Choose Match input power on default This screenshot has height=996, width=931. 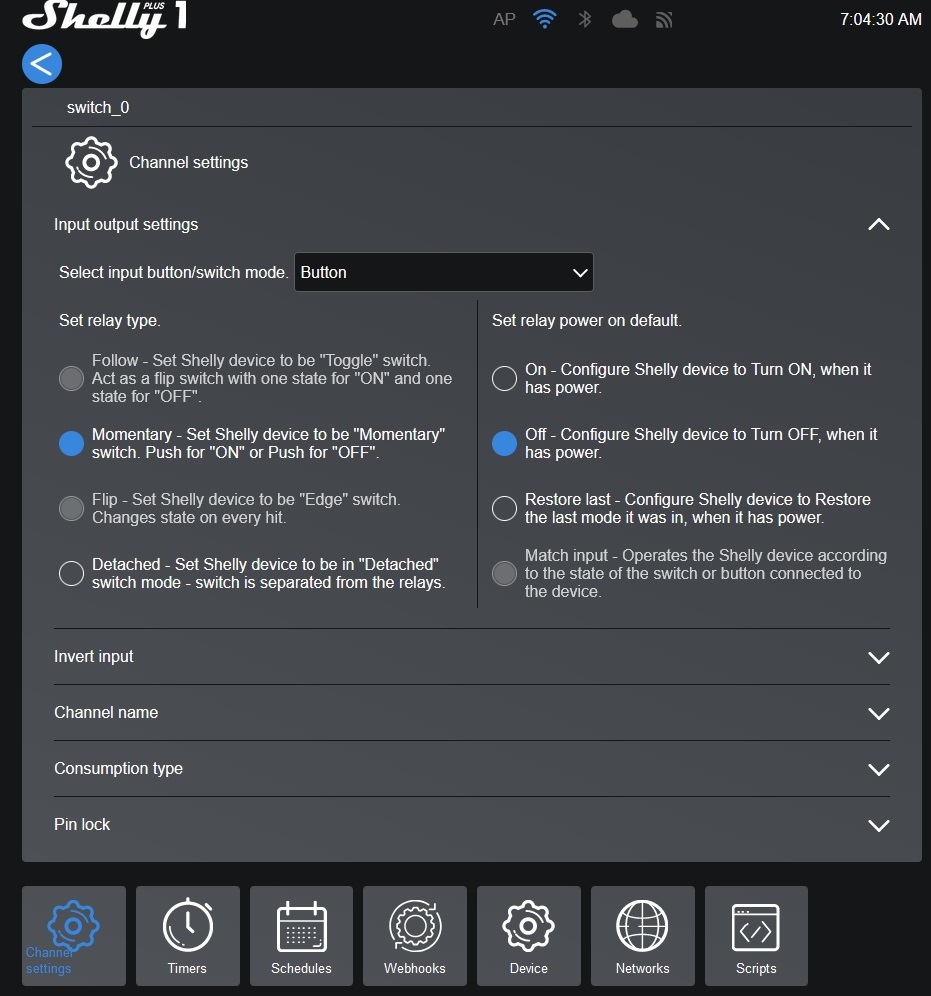pos(504,574)
